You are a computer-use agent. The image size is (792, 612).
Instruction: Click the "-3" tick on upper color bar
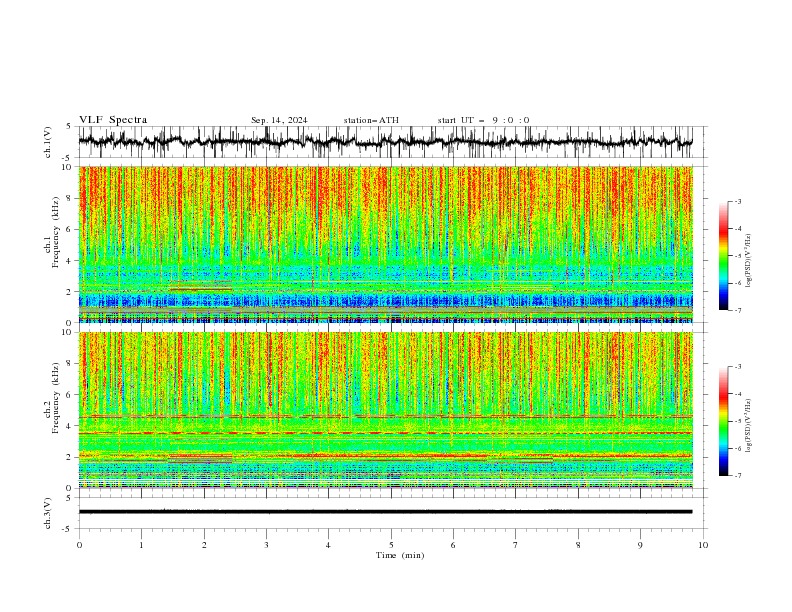click(x=737, y=201)
